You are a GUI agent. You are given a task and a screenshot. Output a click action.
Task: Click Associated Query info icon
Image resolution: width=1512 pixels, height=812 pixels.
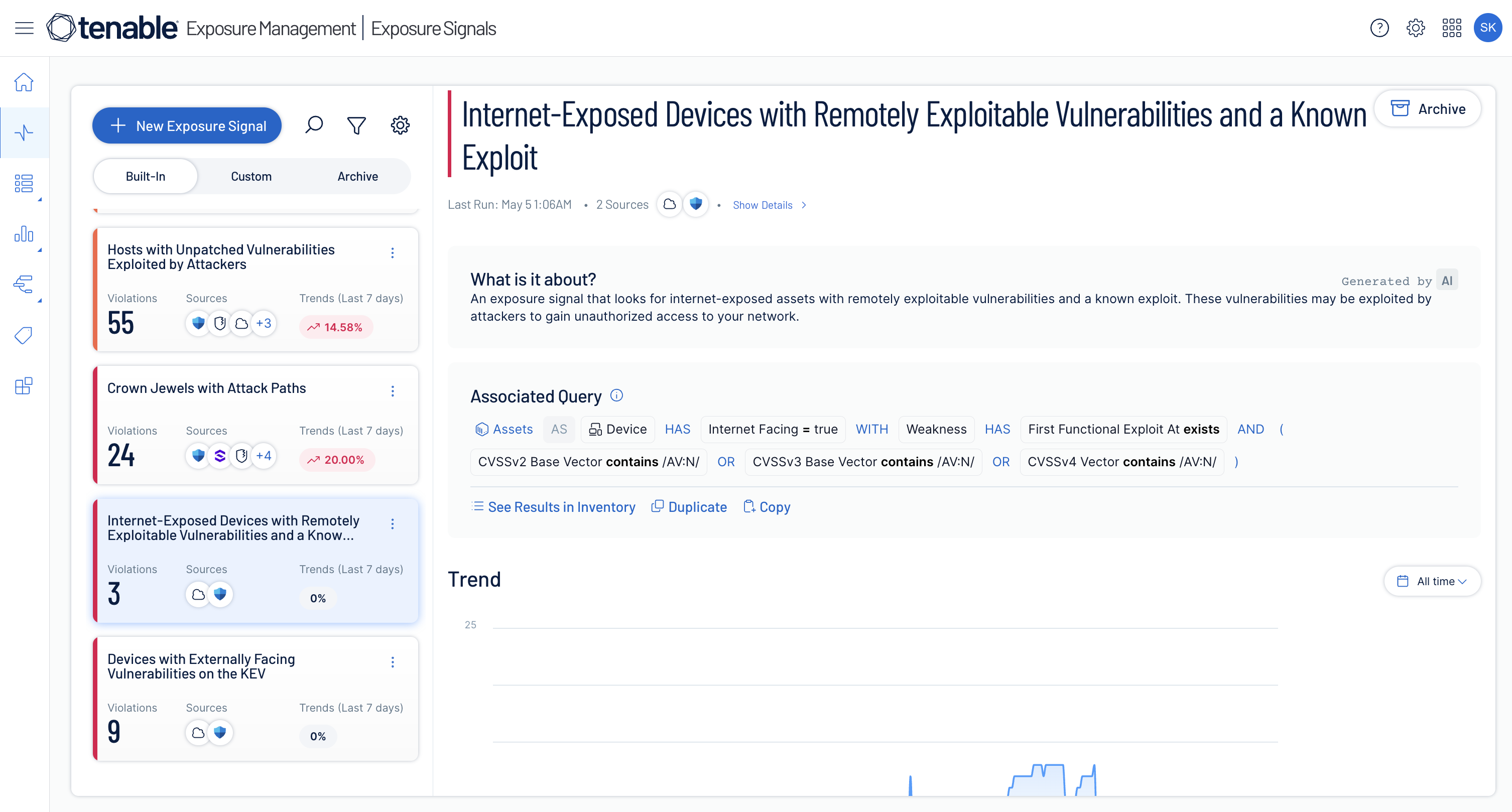click(x=616, y=395)
